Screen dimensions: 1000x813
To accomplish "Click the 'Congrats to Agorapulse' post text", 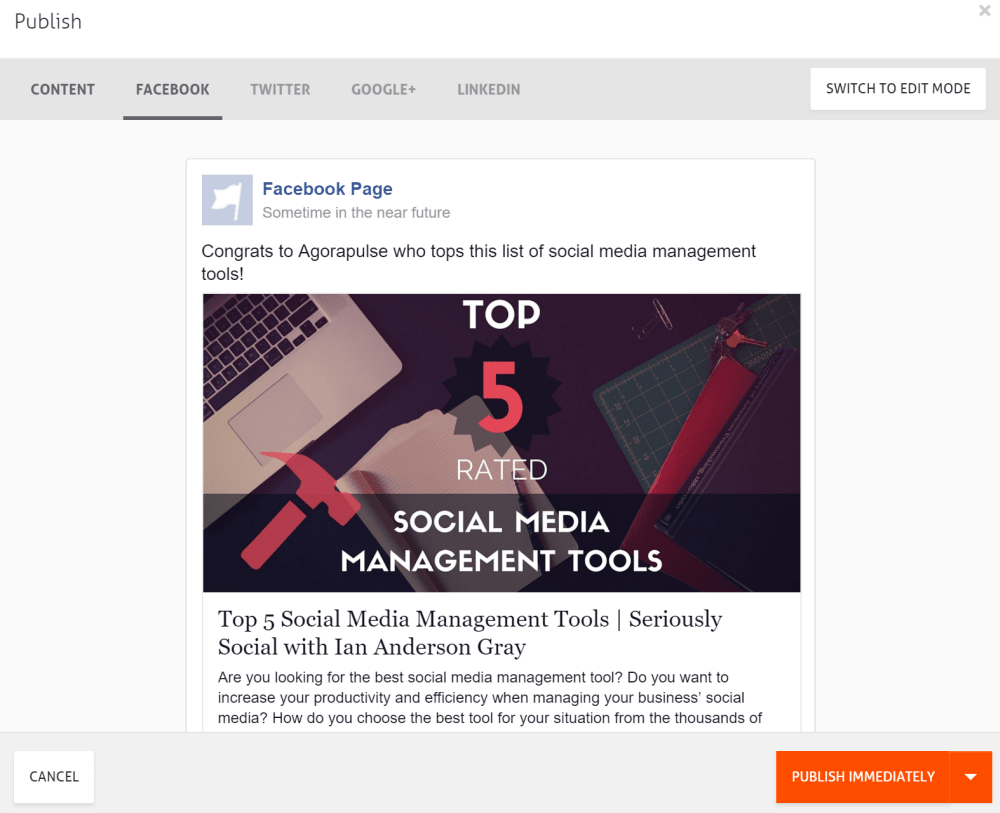I will pos(478,262).
